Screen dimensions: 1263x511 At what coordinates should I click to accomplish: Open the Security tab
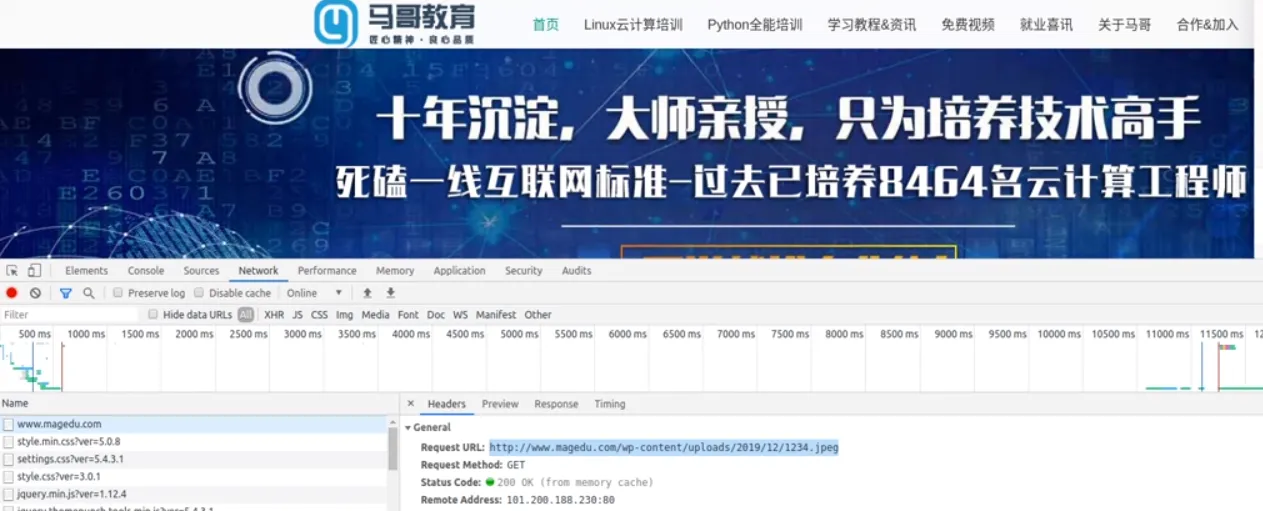point(523,271)
